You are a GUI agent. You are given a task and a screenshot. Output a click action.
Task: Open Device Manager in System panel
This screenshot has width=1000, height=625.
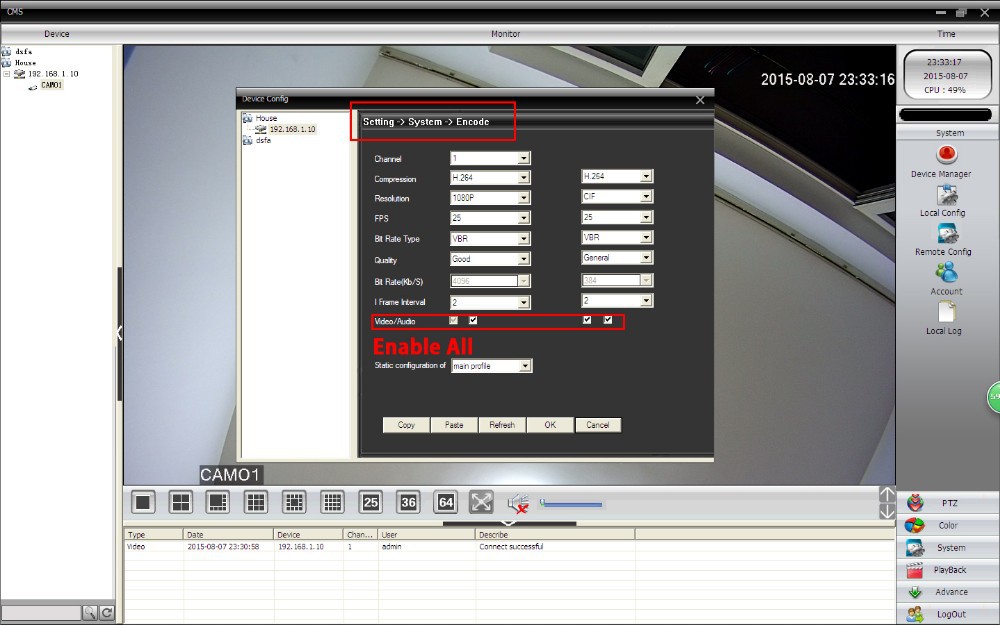(946, 155)
